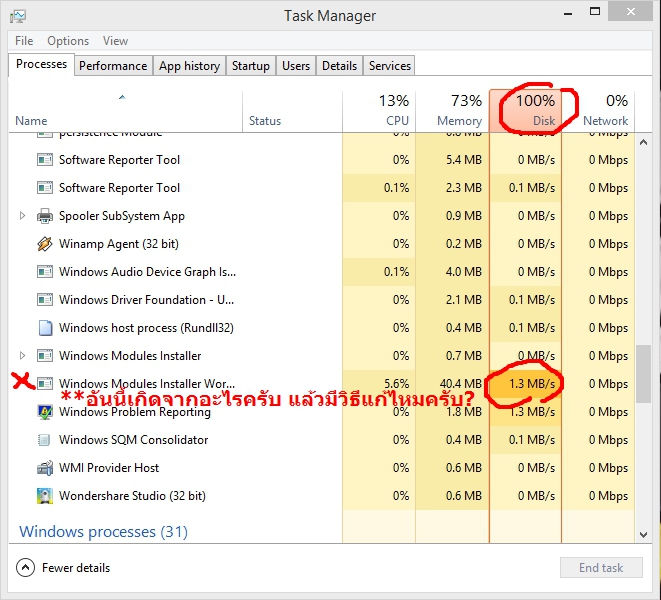This screenshot has height=600, width=661.
Task: Select the Windows SQM Consolidator row
Action: 321,440
